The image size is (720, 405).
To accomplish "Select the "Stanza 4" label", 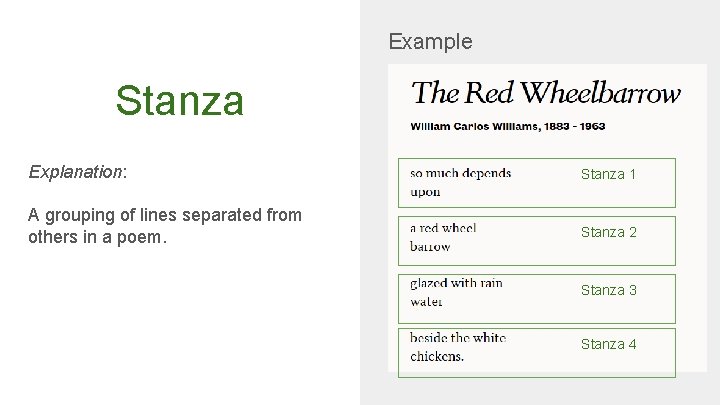I will 609,344.
